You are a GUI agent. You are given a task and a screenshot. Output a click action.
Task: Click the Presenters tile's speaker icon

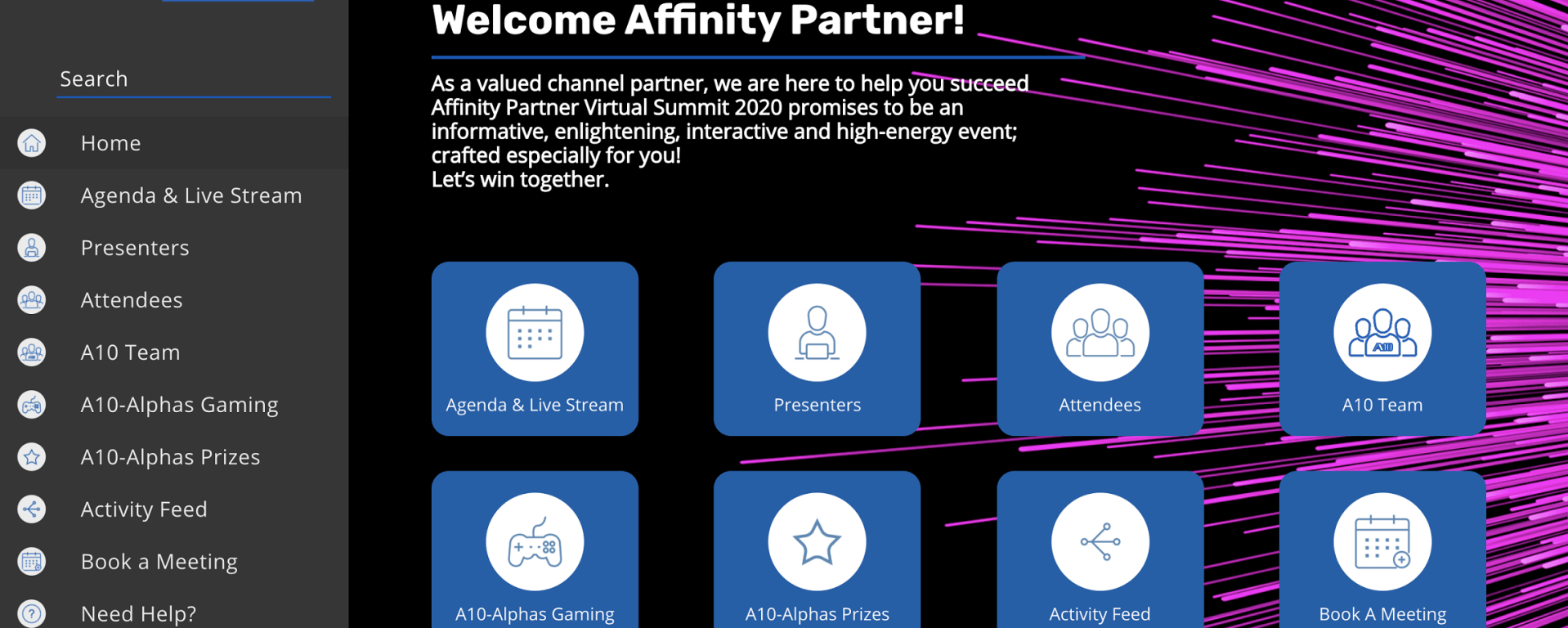[x=817, y=333]
